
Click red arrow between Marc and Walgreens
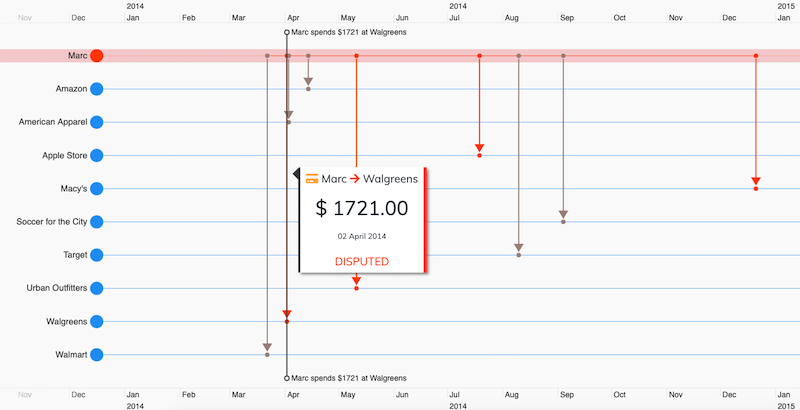click(x=355, y=178)
